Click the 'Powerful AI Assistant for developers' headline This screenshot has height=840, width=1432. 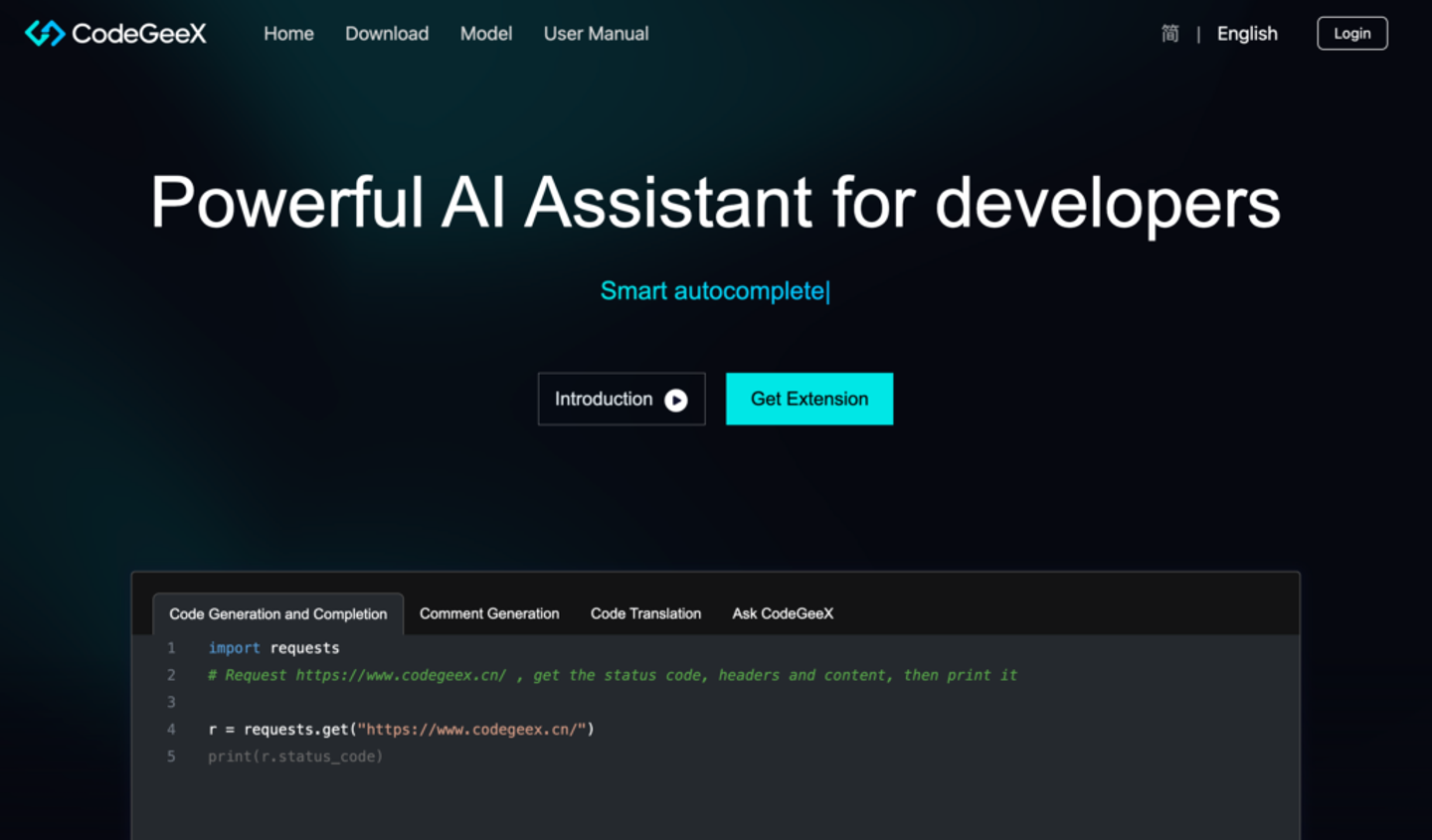click(x=716, y=203)
